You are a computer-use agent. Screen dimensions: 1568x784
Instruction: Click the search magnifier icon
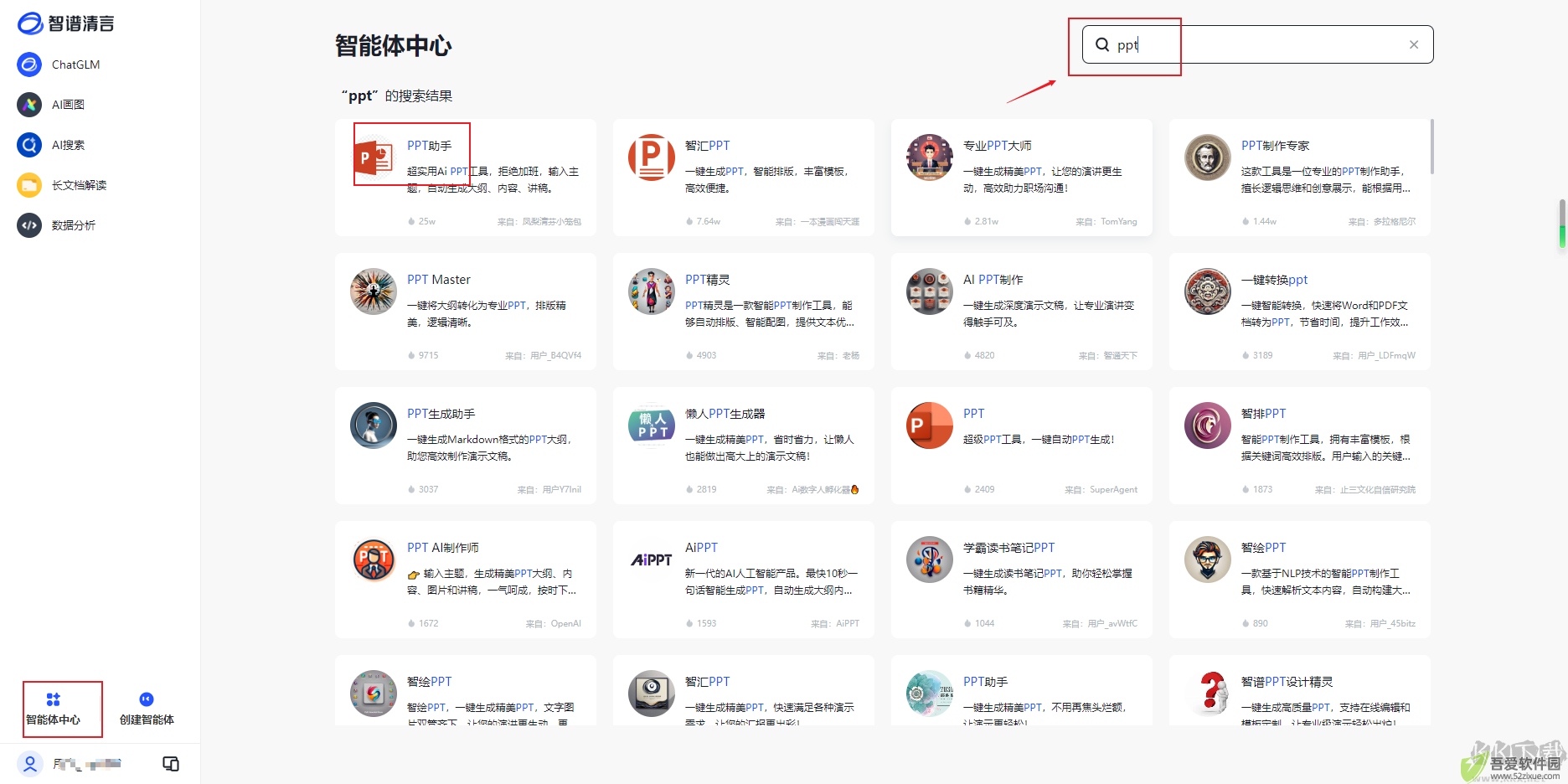pos(1102,44)
